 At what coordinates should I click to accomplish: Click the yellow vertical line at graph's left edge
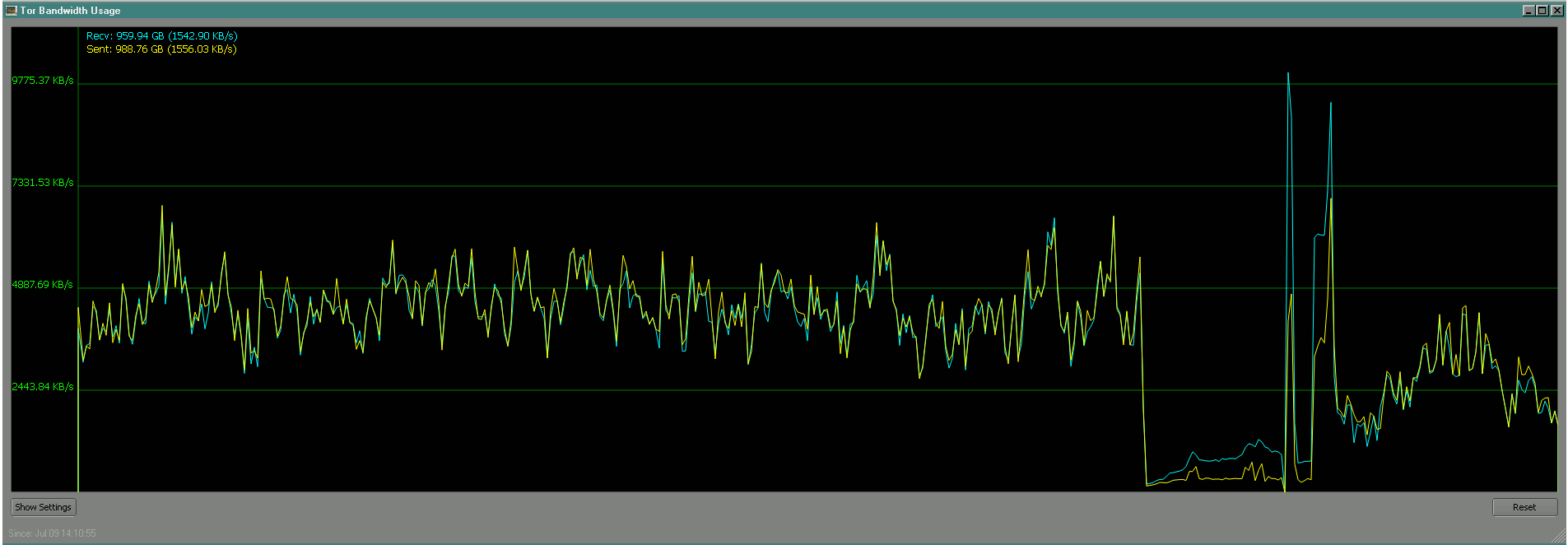(78, 412)
